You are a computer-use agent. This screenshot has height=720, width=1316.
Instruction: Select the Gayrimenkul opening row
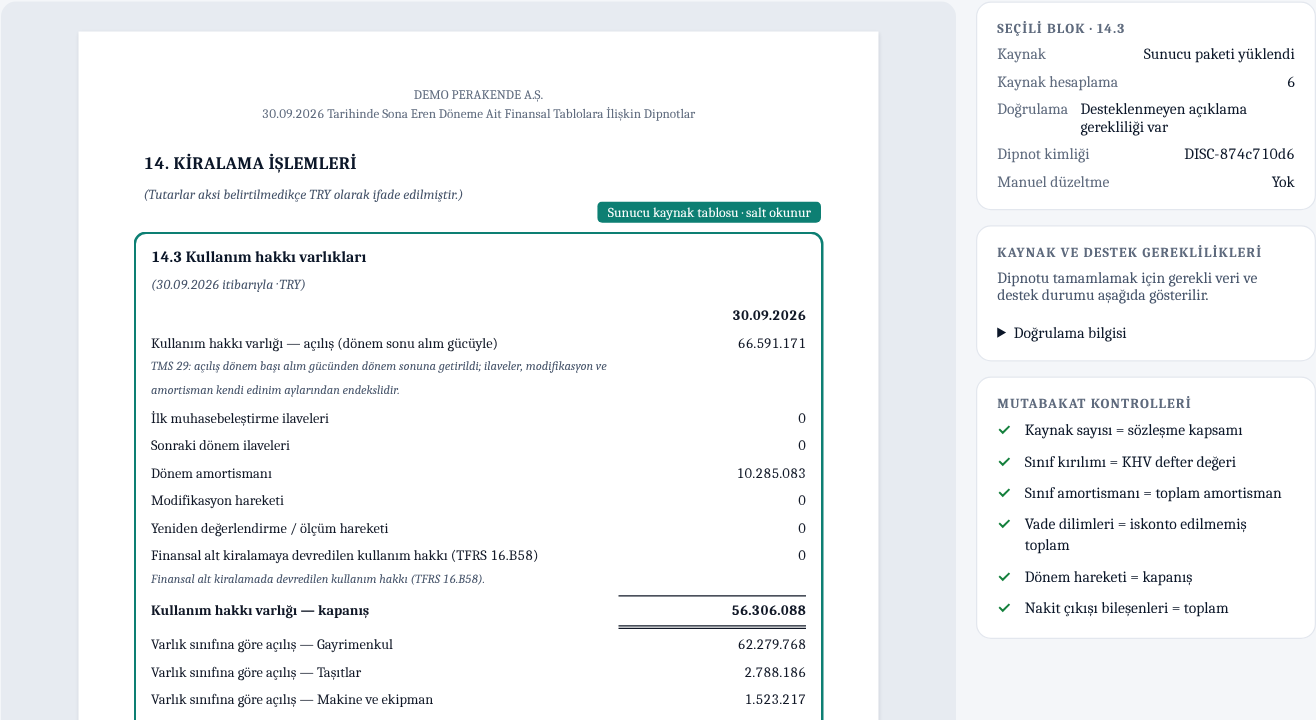pos(478,644)
